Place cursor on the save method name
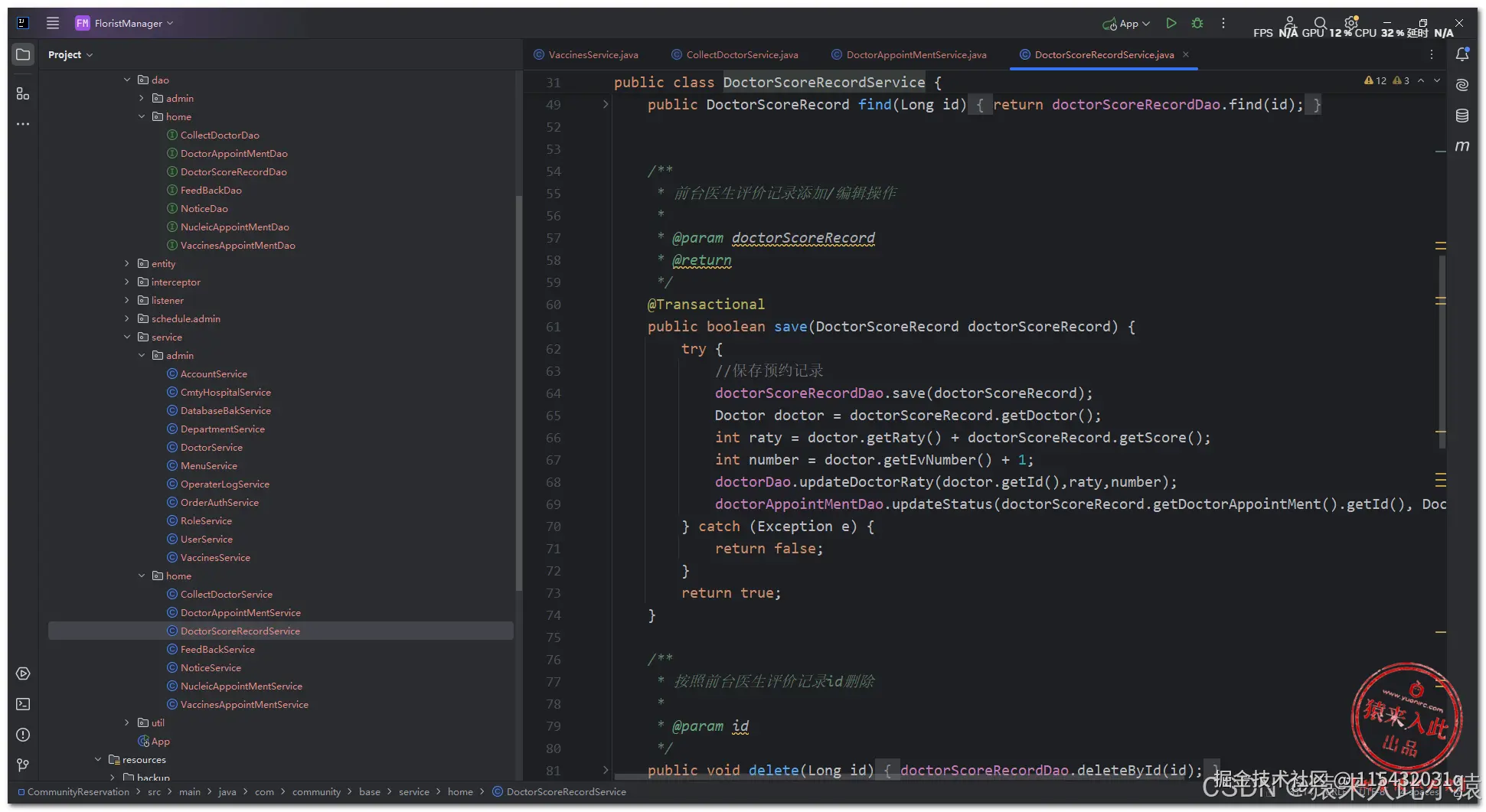The image size is (1486, 812). point(790,327)
